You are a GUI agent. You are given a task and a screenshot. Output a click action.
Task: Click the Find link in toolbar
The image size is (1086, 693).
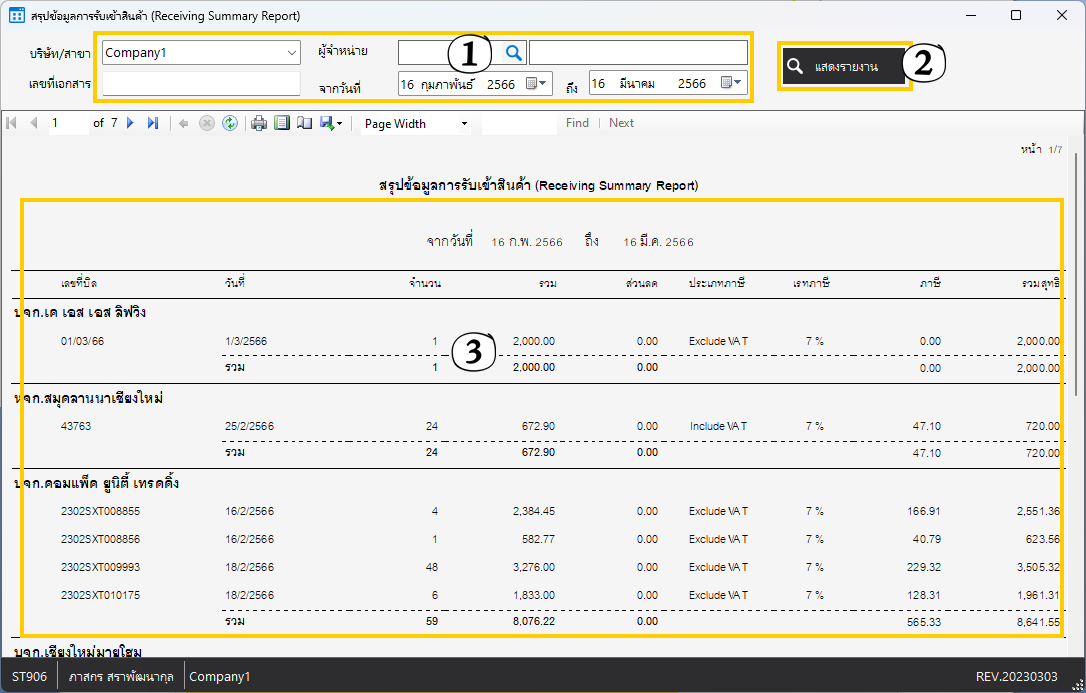tap(577, 123)
